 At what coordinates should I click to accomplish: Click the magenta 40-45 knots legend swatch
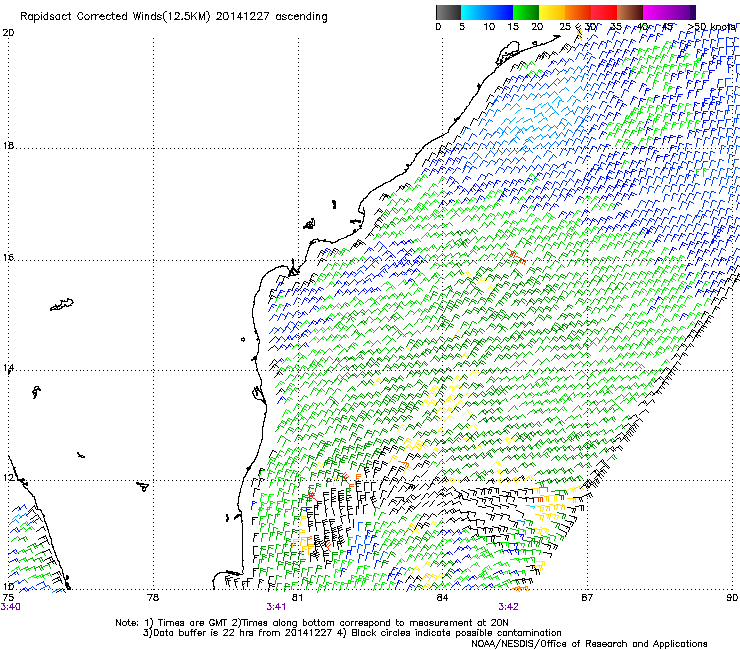click(x=656, y=12)
